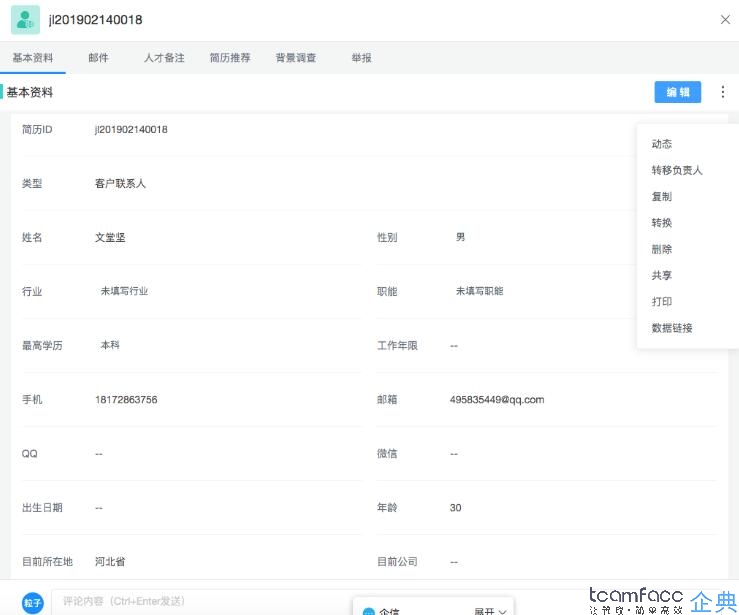Click the 未填写行业 industry value

[x=124, y=291]
